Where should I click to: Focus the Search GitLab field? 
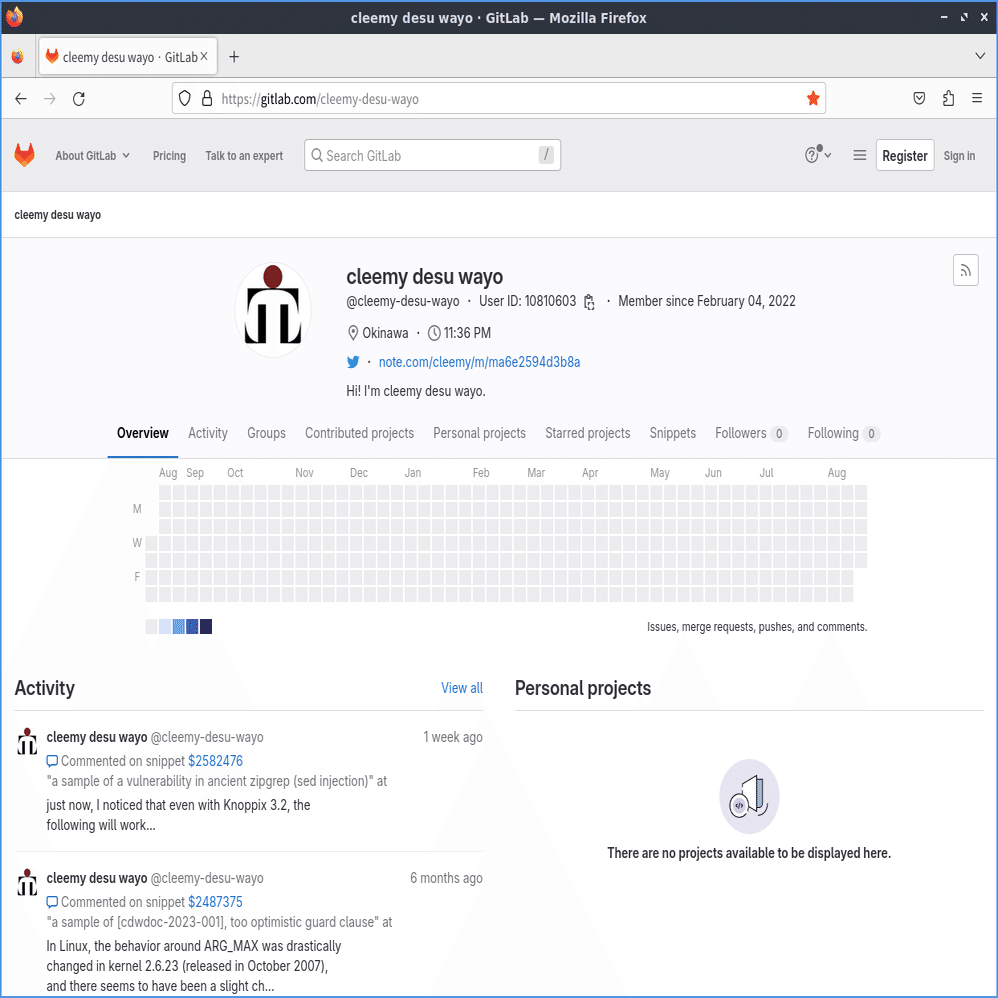coord(432,155)
